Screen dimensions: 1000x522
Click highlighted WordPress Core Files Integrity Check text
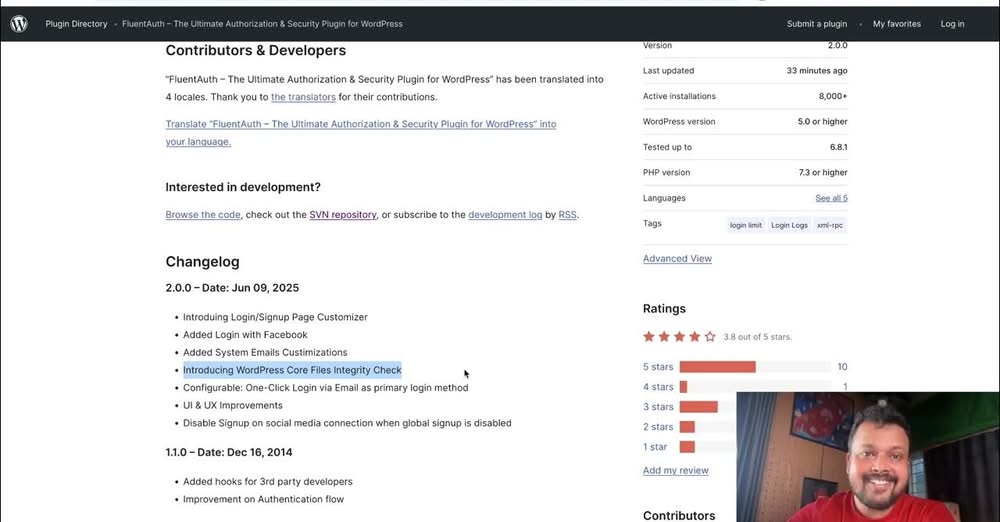click(x=292, y=370)
